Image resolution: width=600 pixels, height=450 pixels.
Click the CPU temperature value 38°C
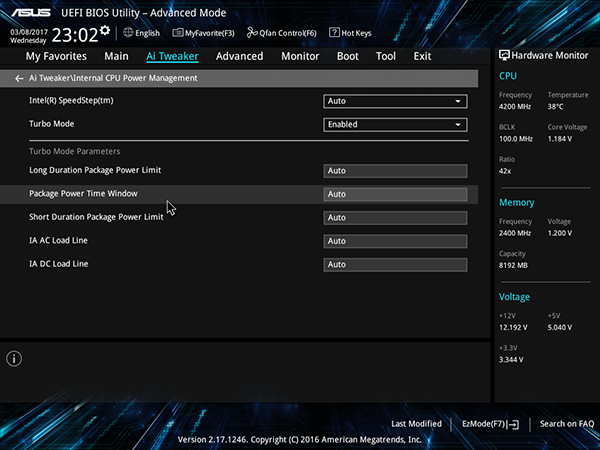click(555, 107)
